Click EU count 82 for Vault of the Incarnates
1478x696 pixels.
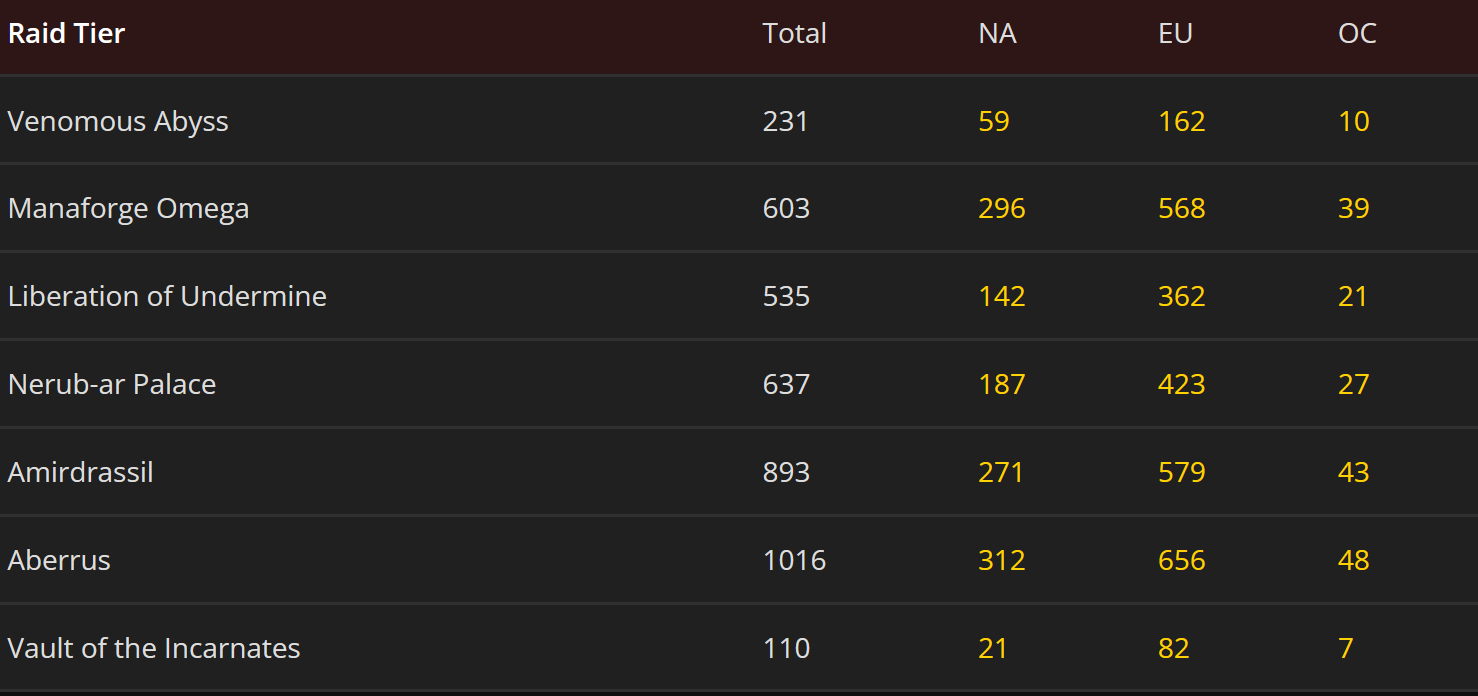coord(1174,648)
